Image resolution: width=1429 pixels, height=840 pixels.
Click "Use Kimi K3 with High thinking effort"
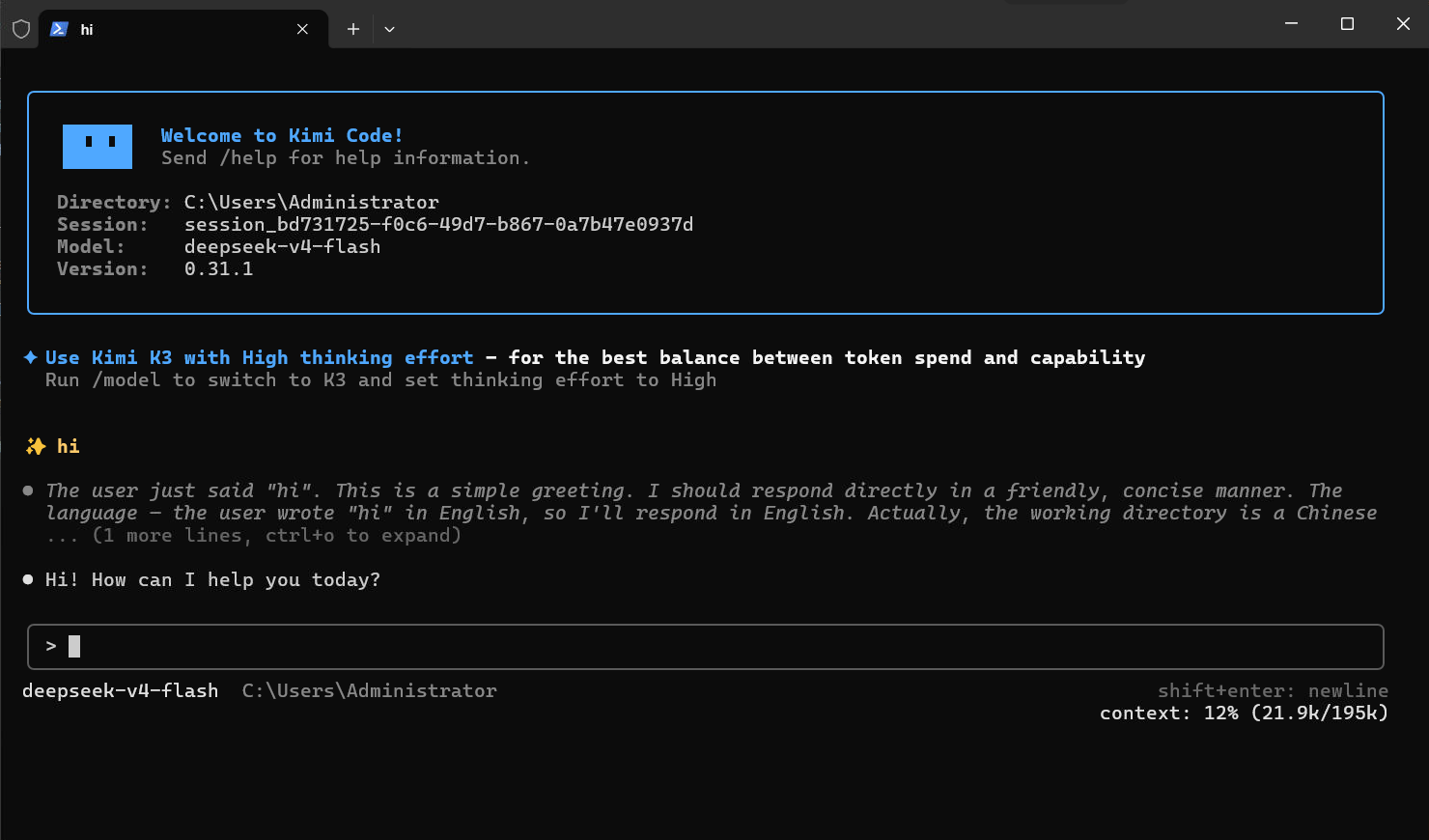coord(259,357)
